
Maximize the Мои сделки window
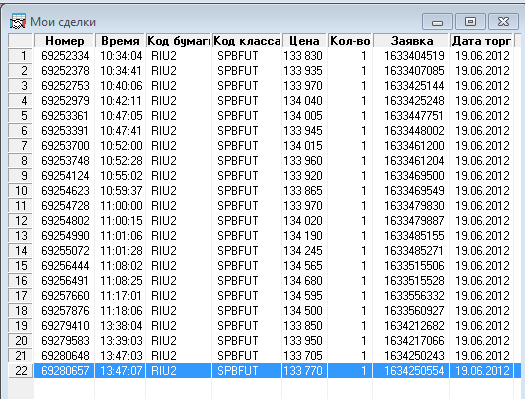click(x=470, y=22)
